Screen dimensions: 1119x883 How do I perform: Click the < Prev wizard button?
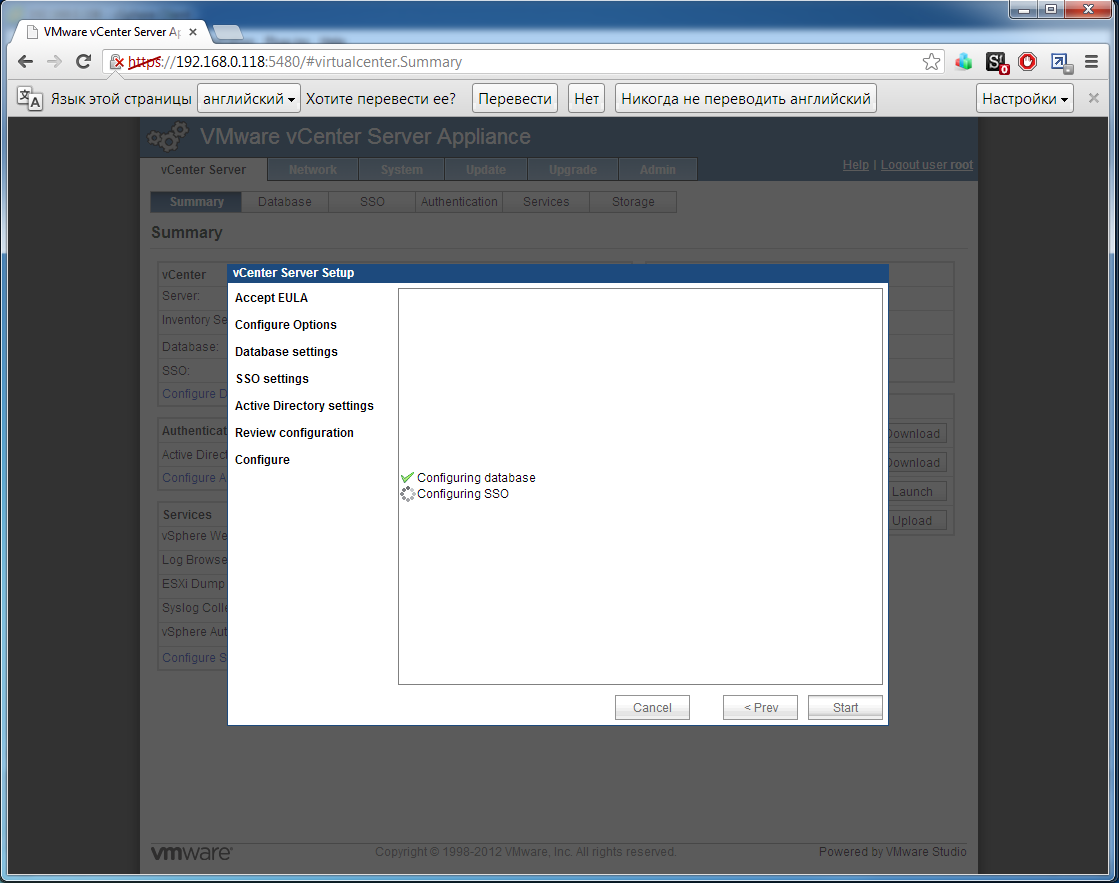760,707
